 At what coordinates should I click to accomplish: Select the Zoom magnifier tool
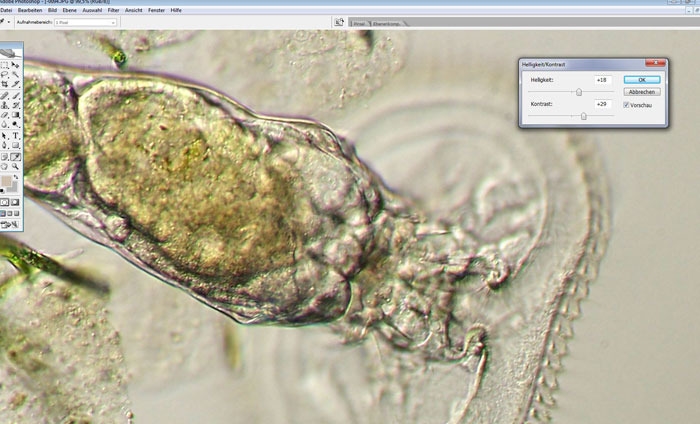point(16,167)
